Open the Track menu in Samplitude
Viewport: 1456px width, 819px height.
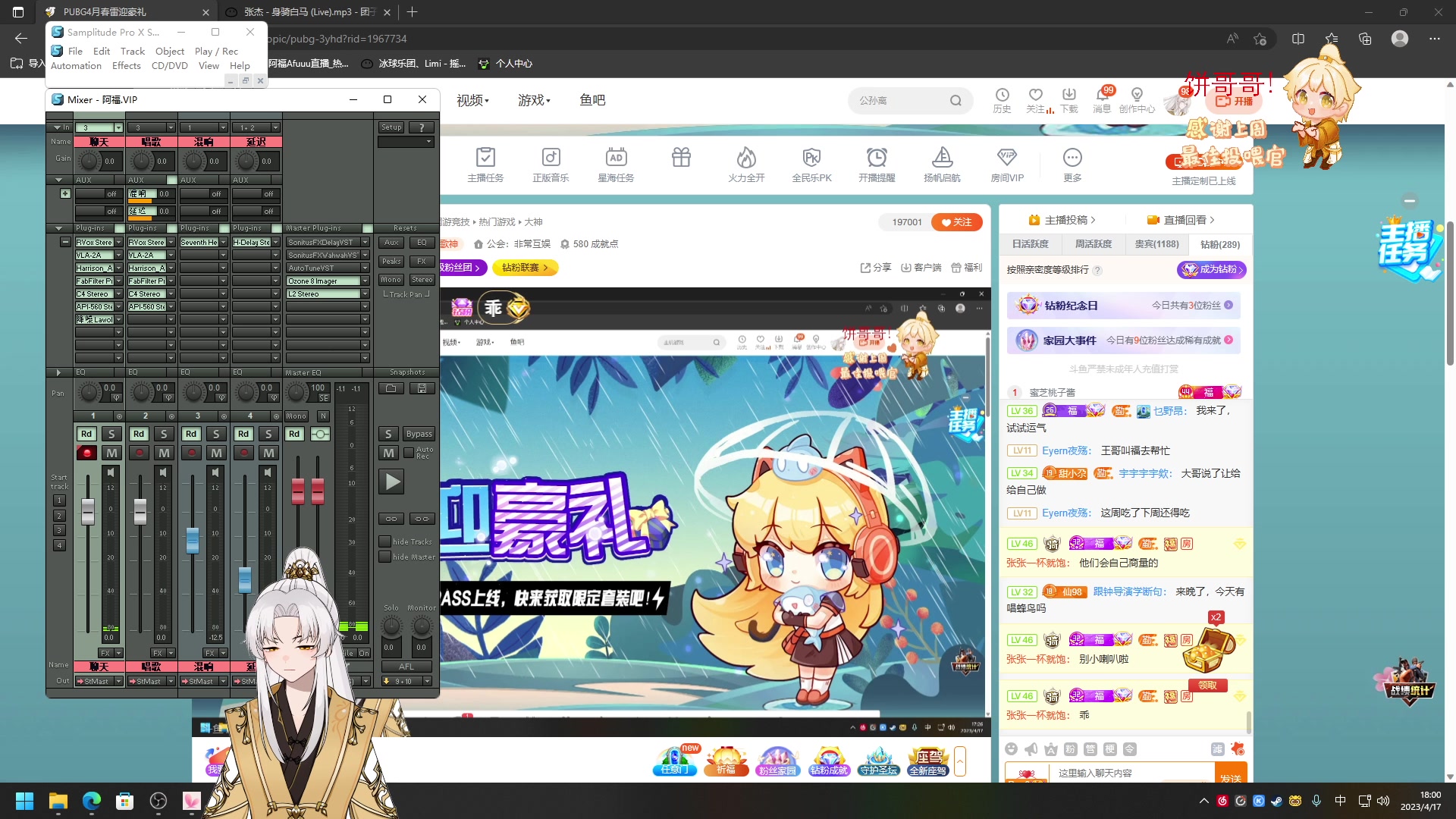point(133,51)
